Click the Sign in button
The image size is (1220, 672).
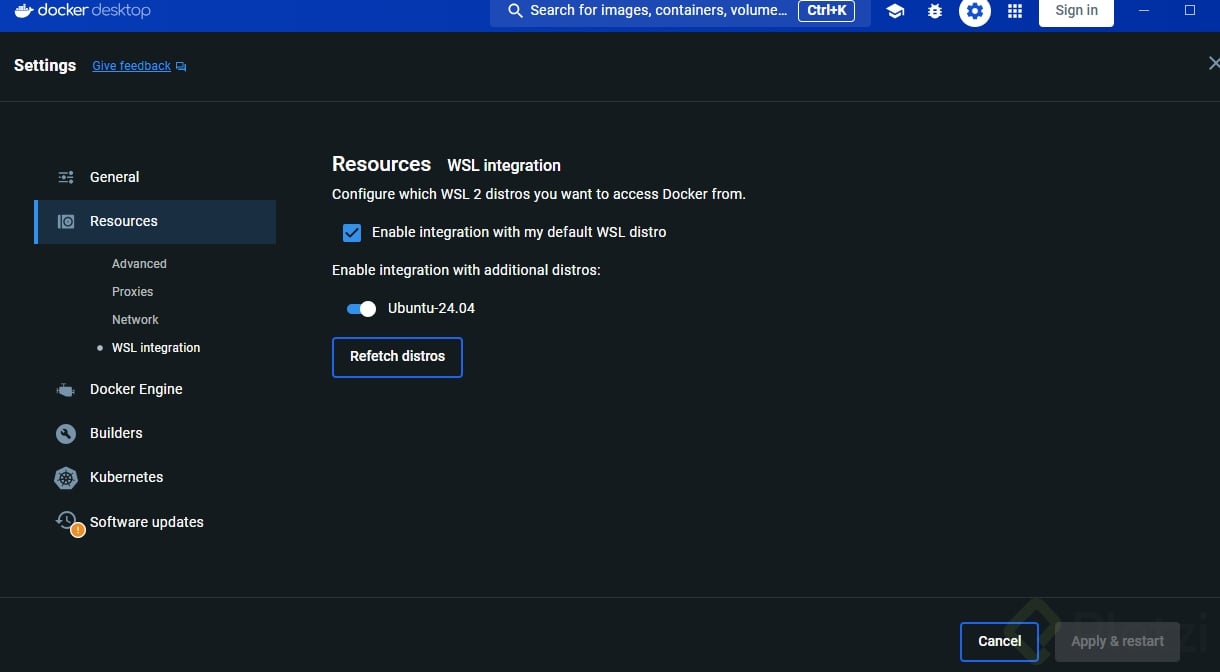(x=1076, y=11)
